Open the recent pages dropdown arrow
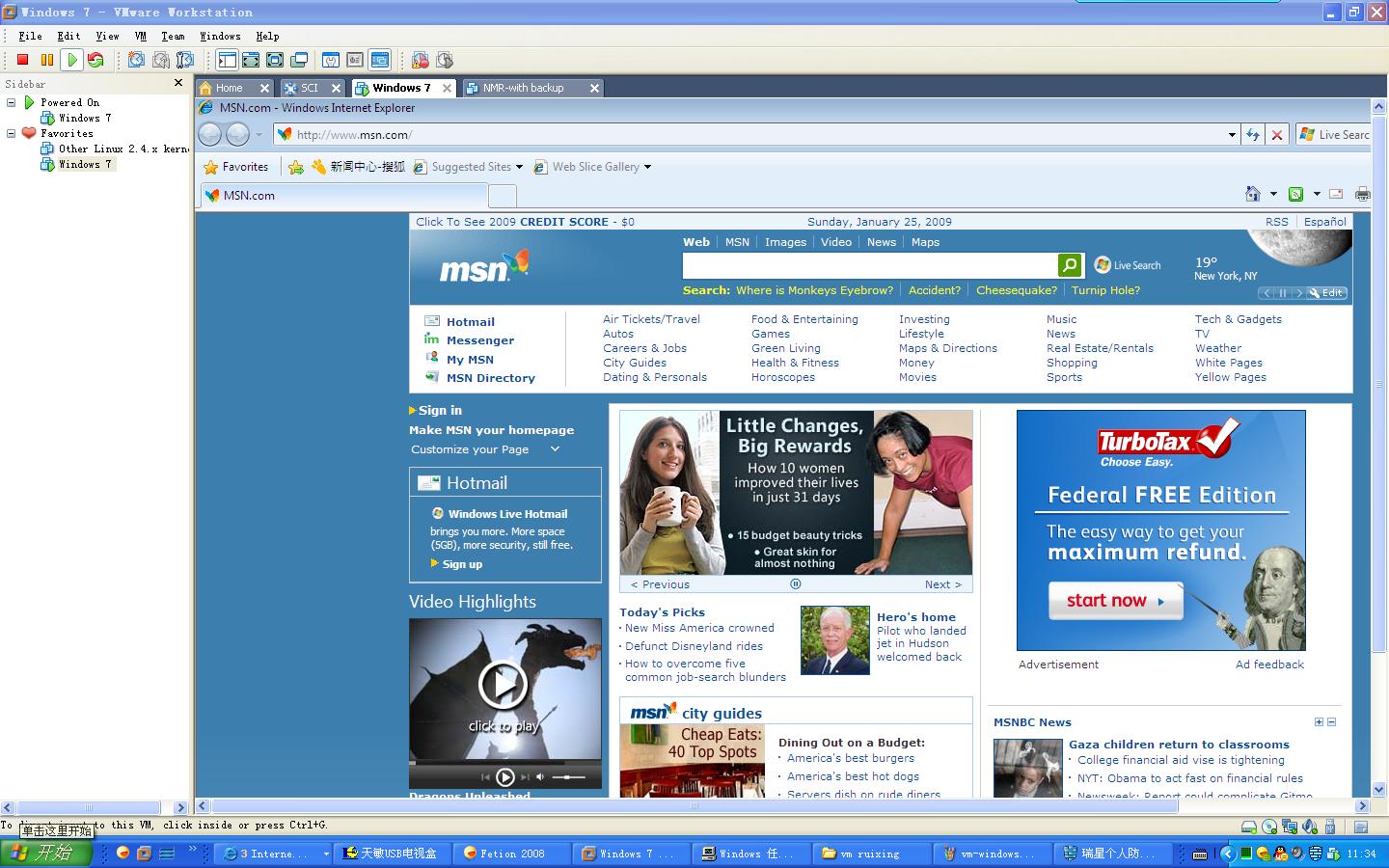Viewport: 1389px width, 868px height. point(259,135)
